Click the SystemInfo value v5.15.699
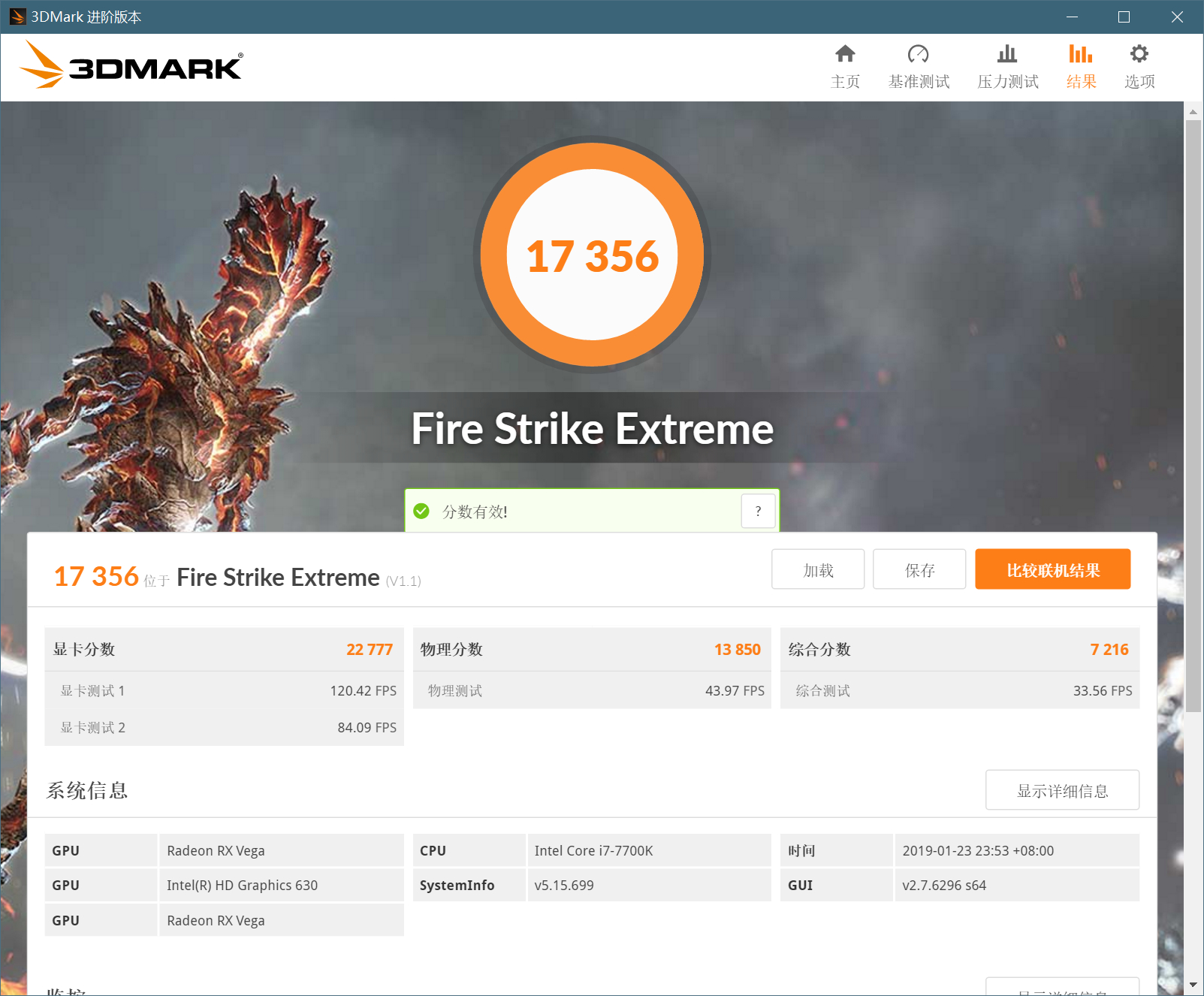 [x=564, y=886]
